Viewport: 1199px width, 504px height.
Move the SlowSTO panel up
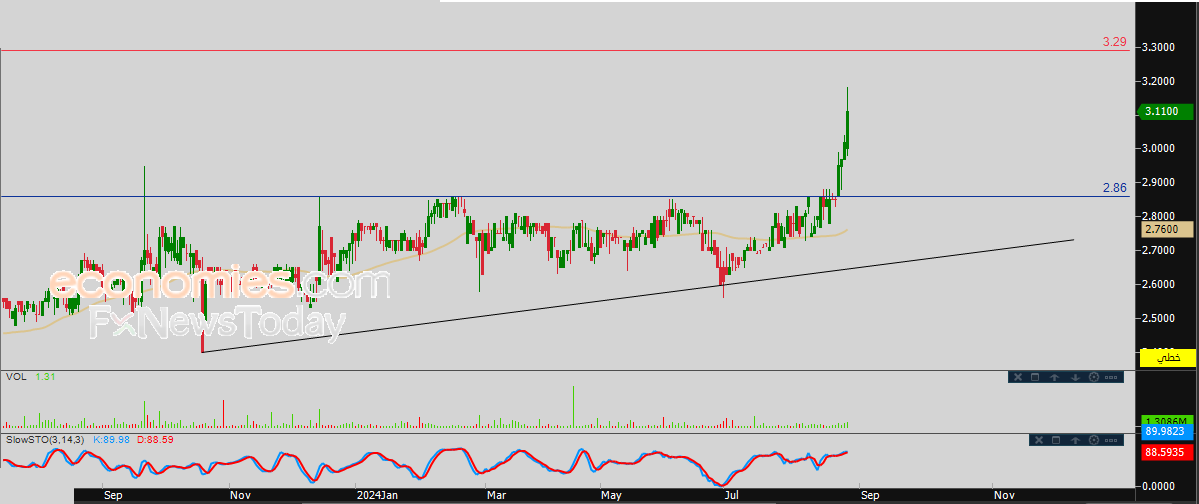tap(1075, 440)
